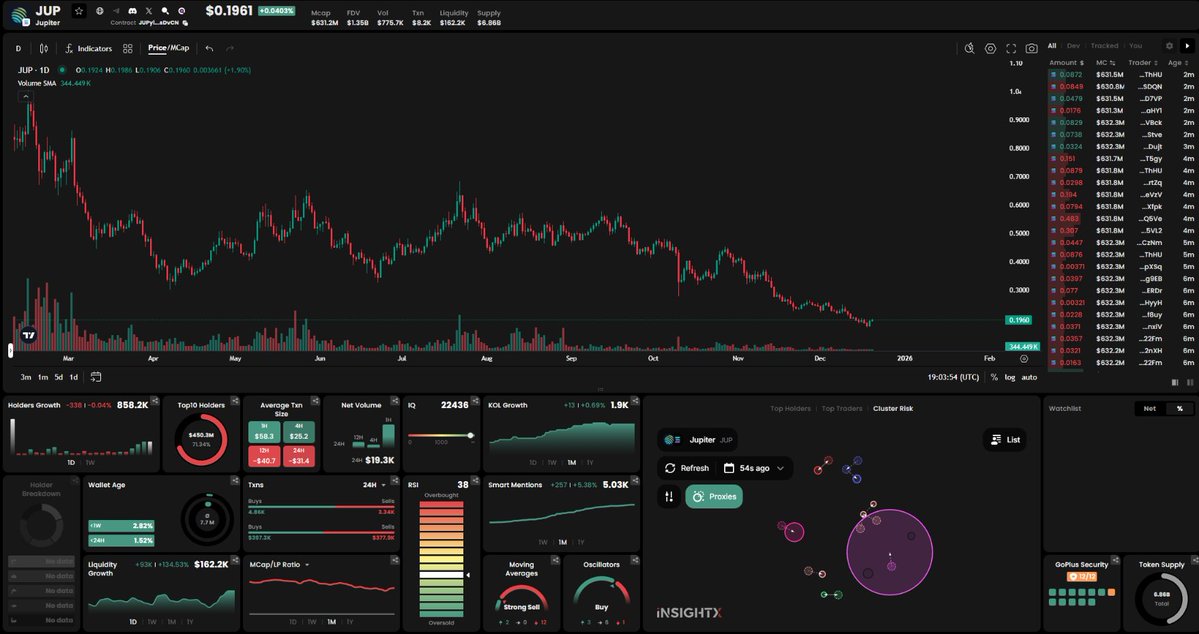Open the hexagon chart settings icon
The image size is (1199, 634).
point(990,48)
